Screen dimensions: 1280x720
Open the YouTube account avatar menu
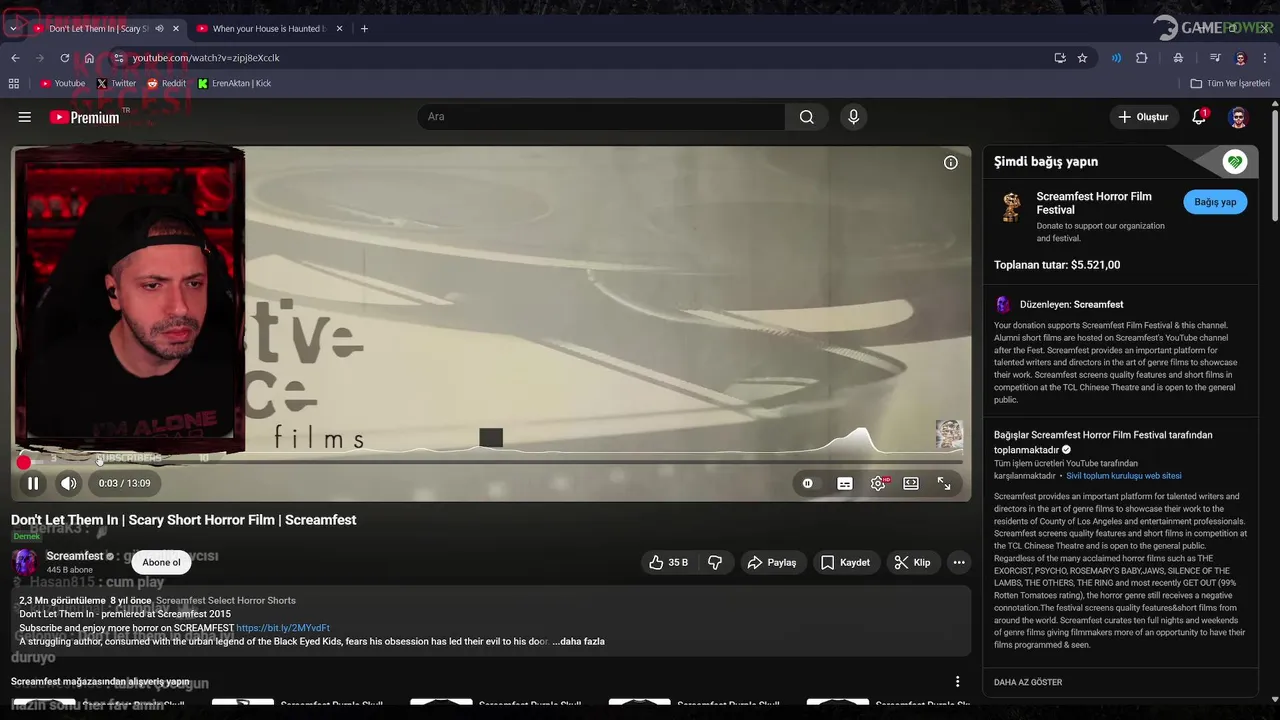point(1238,117)
